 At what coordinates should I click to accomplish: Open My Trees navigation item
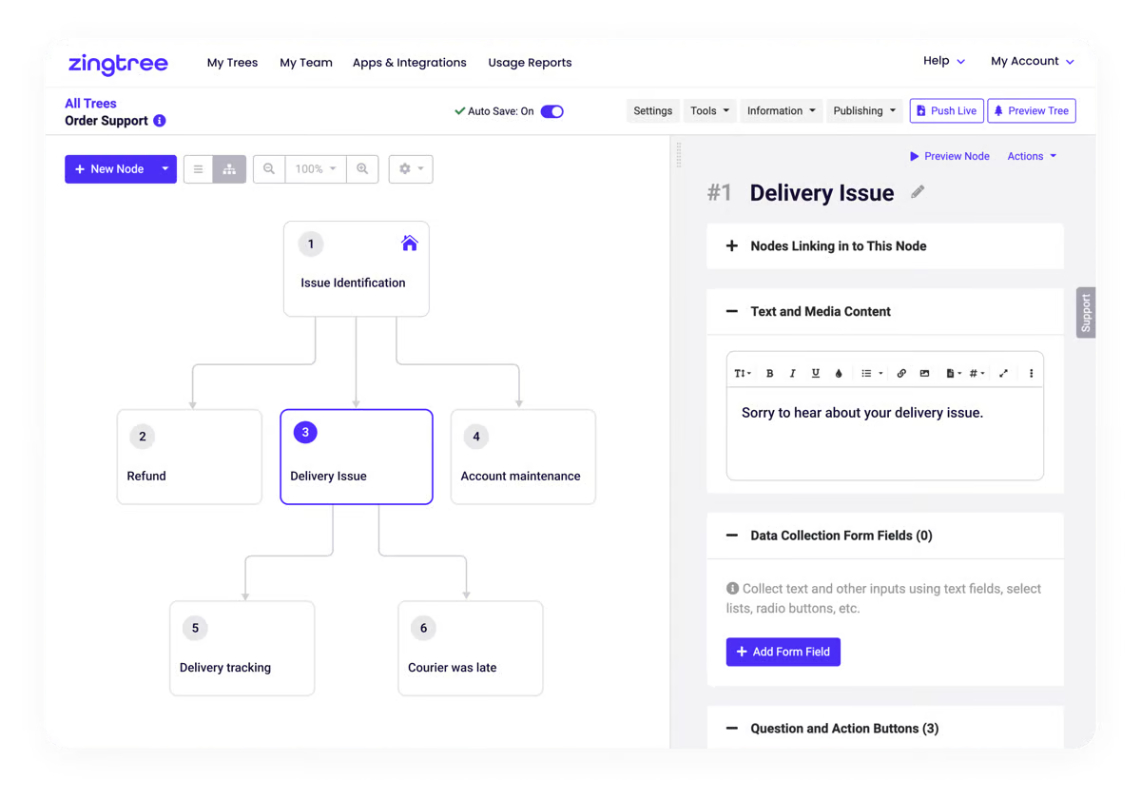pyautogui.click(x=232, y=63)
